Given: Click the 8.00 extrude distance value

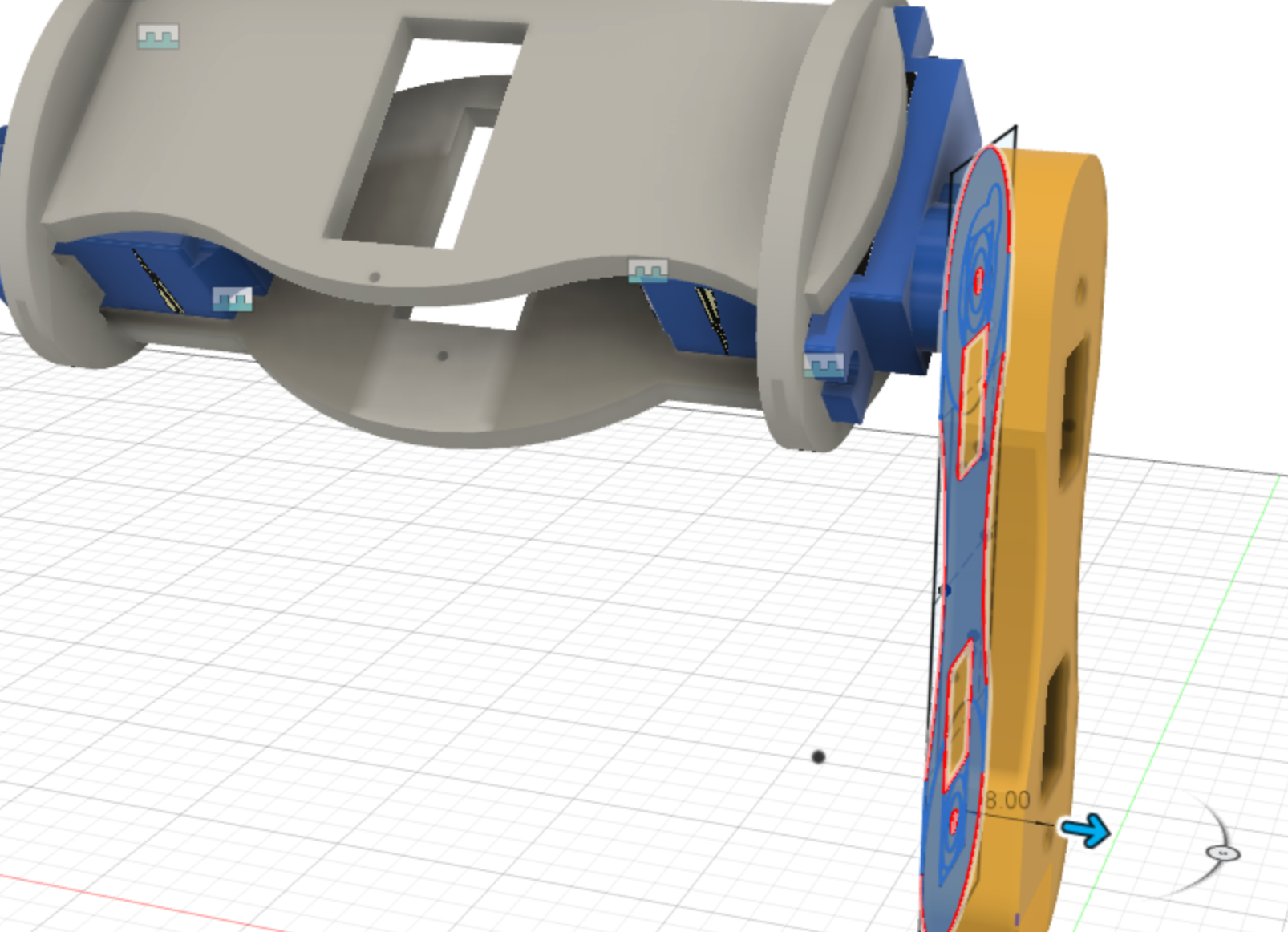Looking at the screenshot, I should (1007, 800).
